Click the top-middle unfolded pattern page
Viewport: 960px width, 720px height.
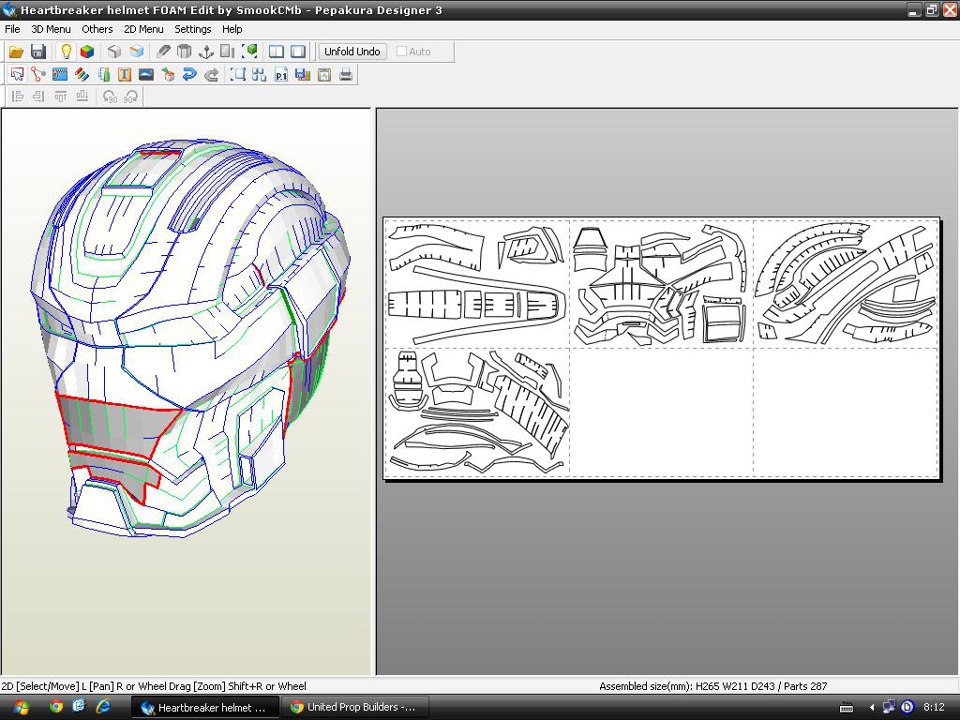[x=661, y=284]
